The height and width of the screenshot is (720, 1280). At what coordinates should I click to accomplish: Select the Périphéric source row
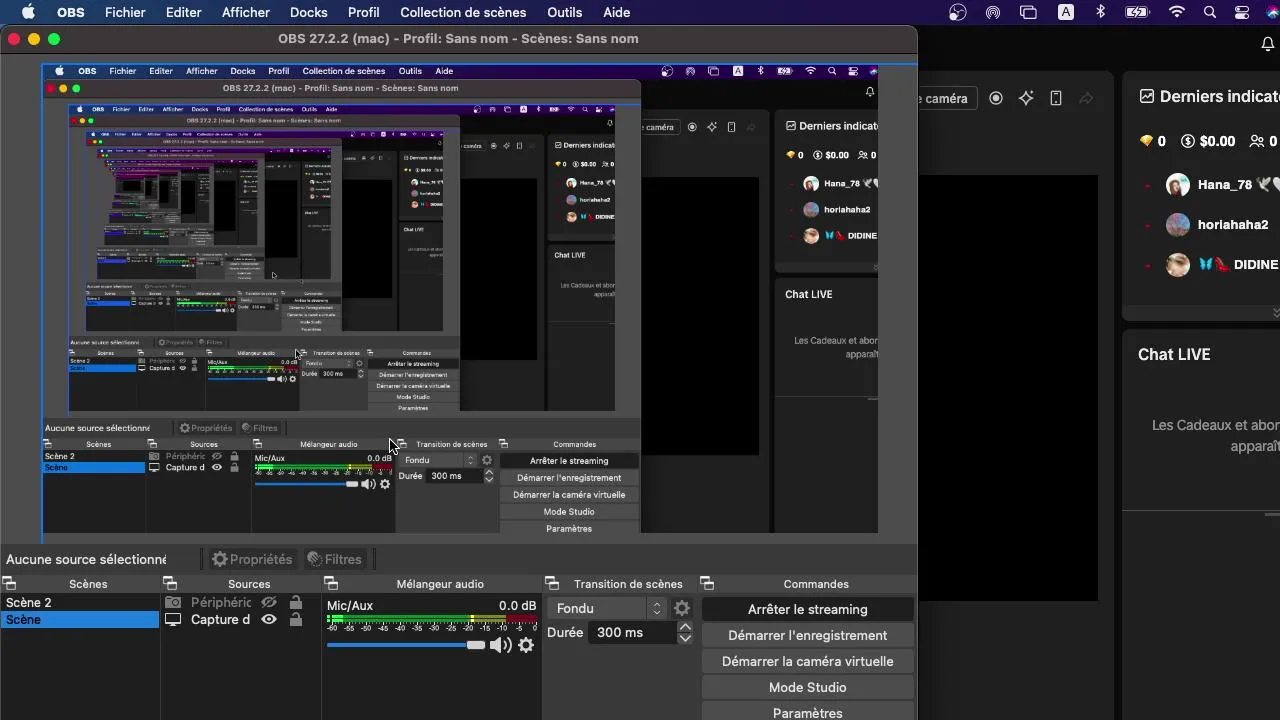point(240,603)
